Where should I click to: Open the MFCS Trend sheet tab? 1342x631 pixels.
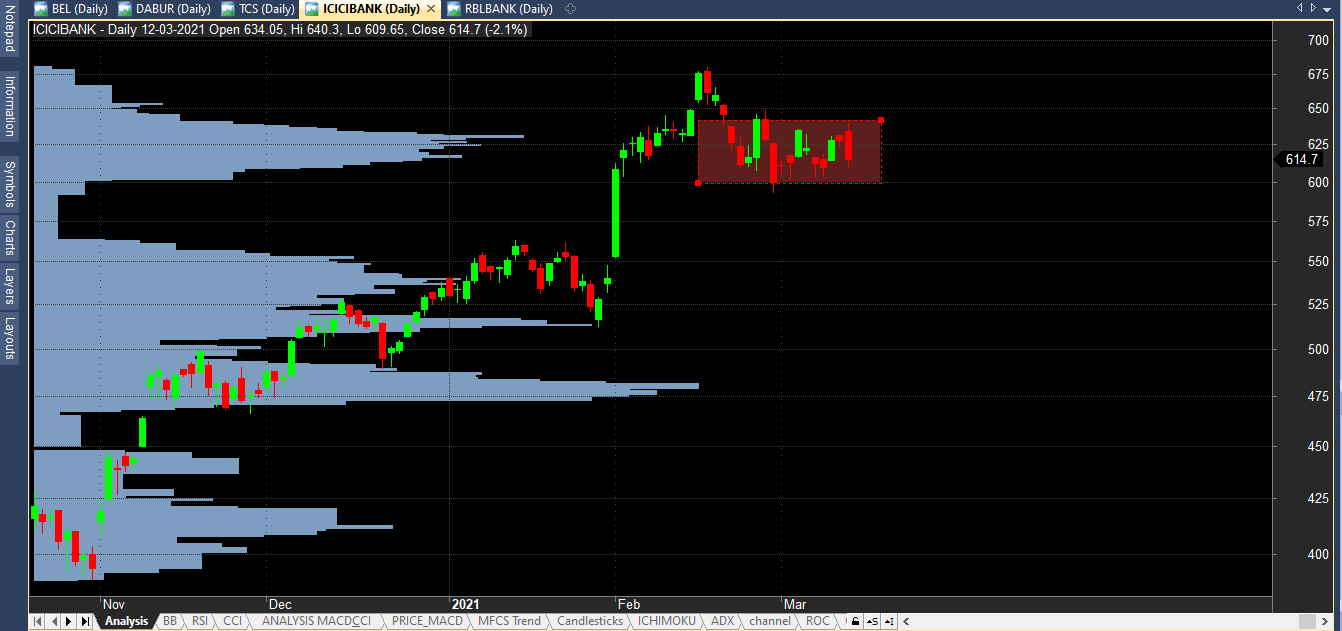pyautogui.click(x=511, y=621)
